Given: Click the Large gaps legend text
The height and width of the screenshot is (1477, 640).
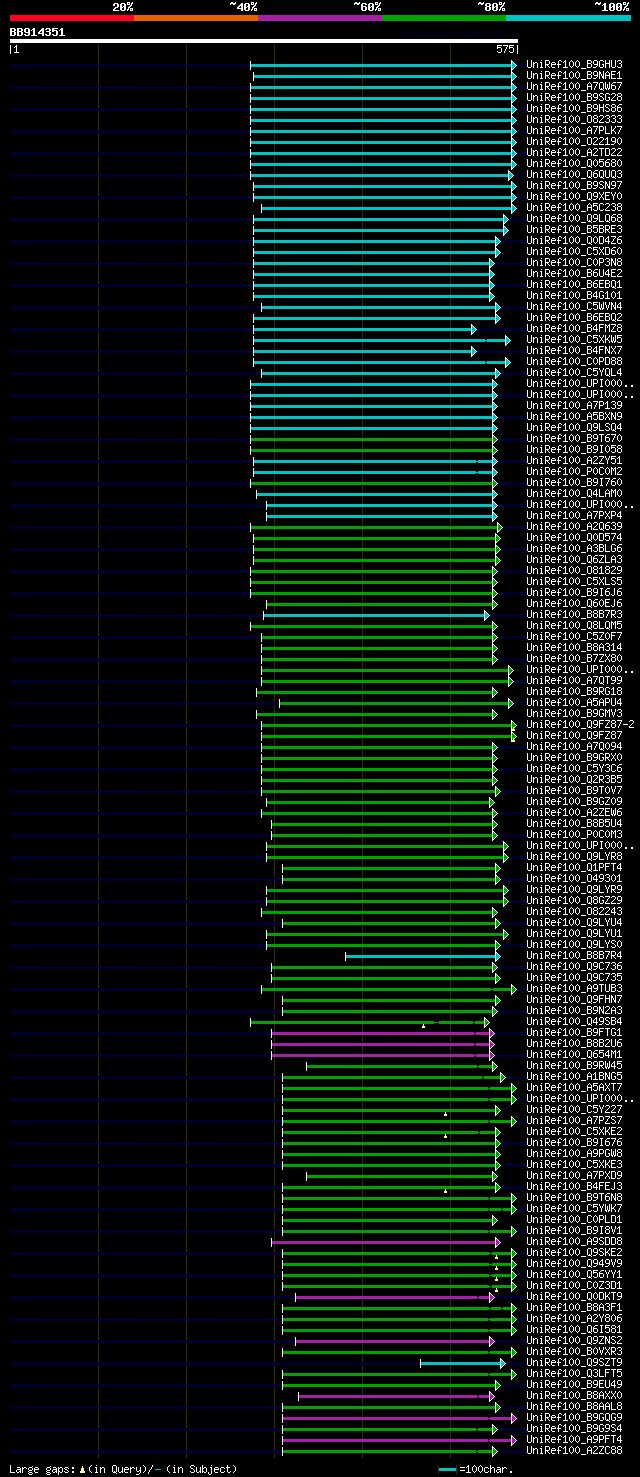Looking at the screenshot, I should click(123, 1468).
